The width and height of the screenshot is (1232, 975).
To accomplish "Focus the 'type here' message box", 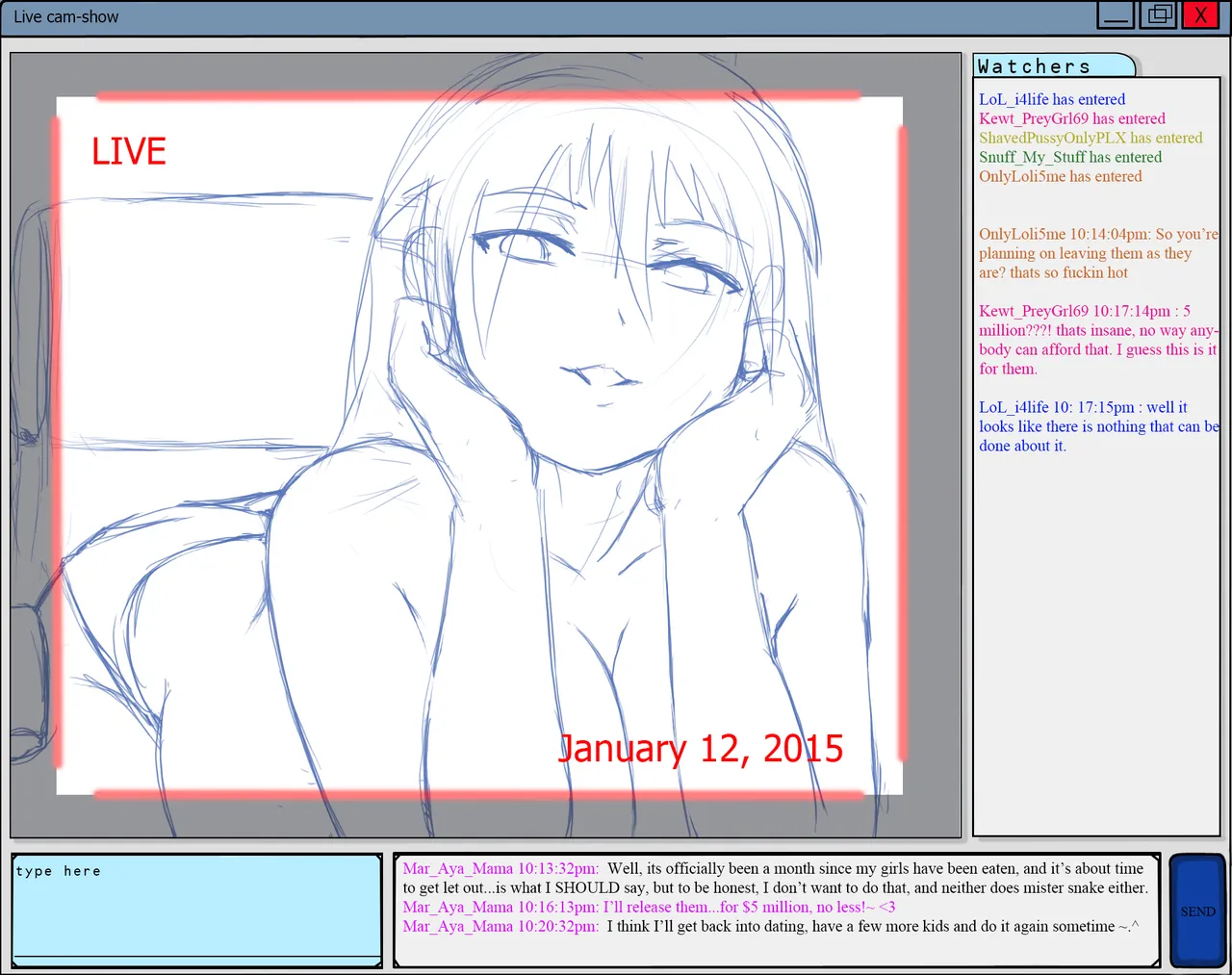I will pyautogui.click(x=197, y=910).
